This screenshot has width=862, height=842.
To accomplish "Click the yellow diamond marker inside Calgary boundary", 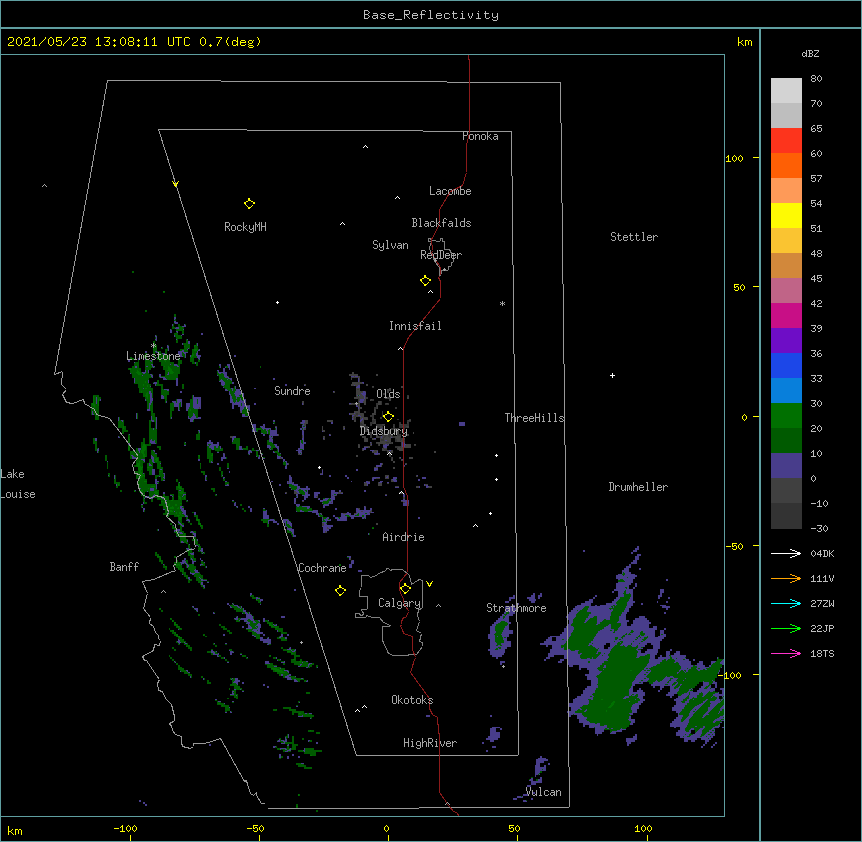I will (405, 589).
